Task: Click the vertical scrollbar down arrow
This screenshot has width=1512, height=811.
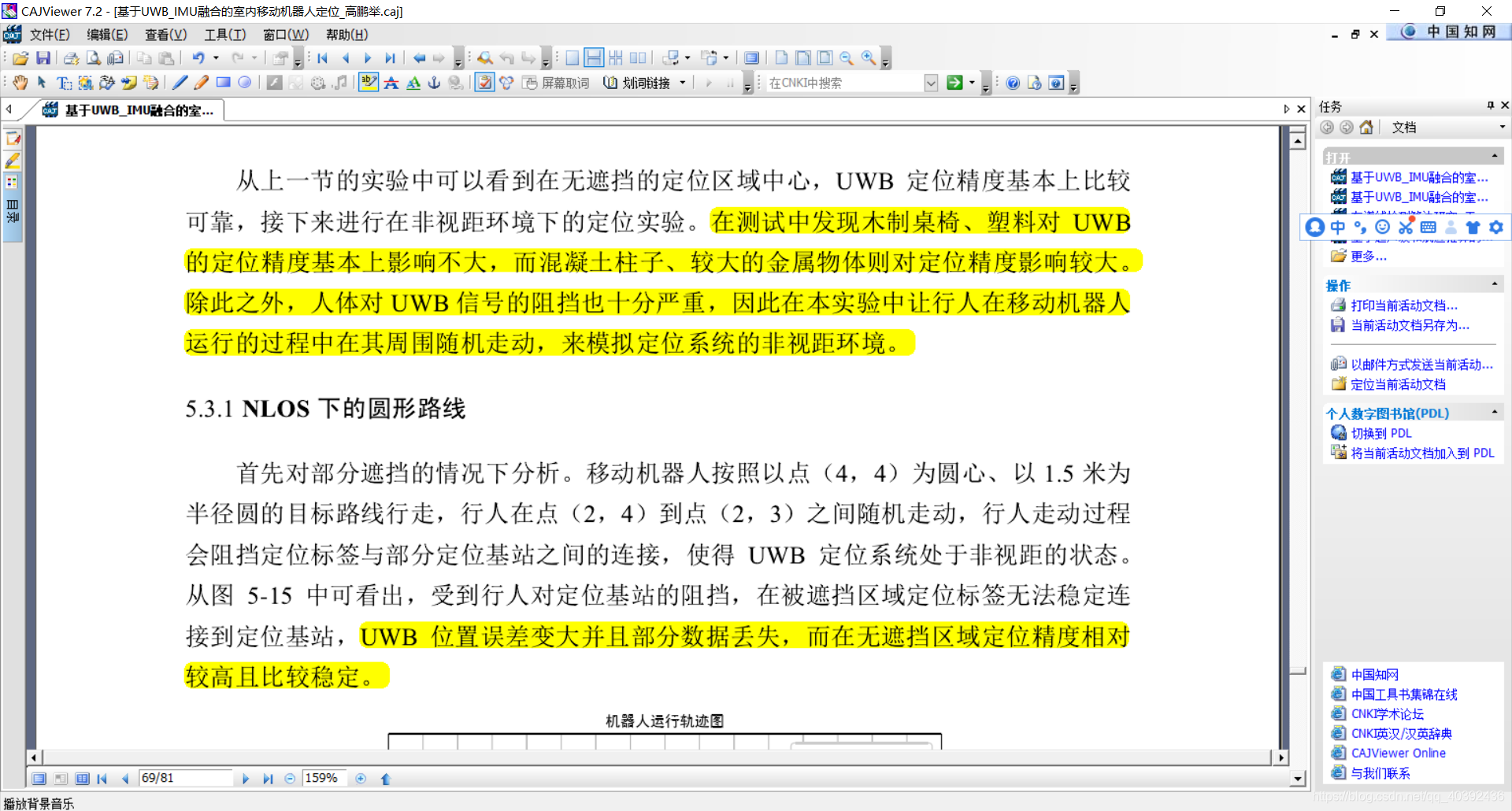Action: tap(1298, 780)
